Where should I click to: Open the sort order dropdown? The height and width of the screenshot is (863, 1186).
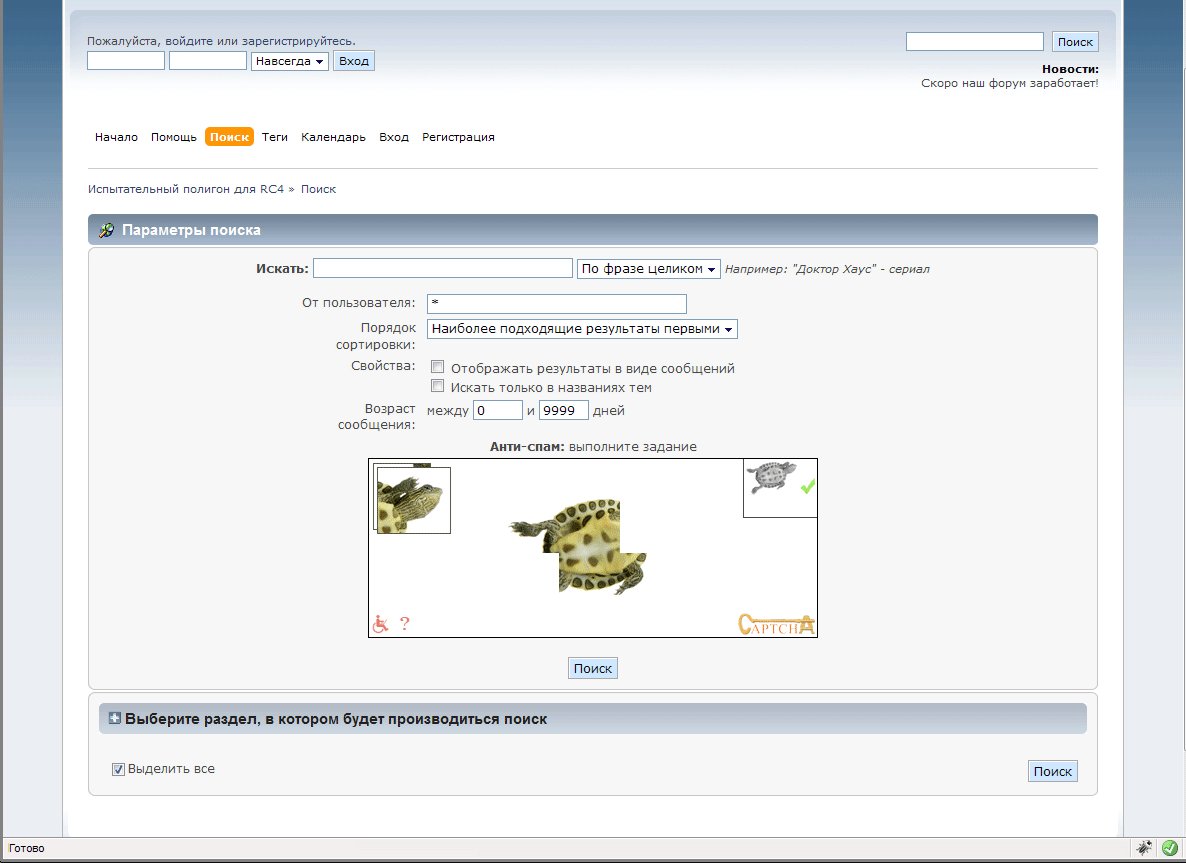tap(582, 329)
